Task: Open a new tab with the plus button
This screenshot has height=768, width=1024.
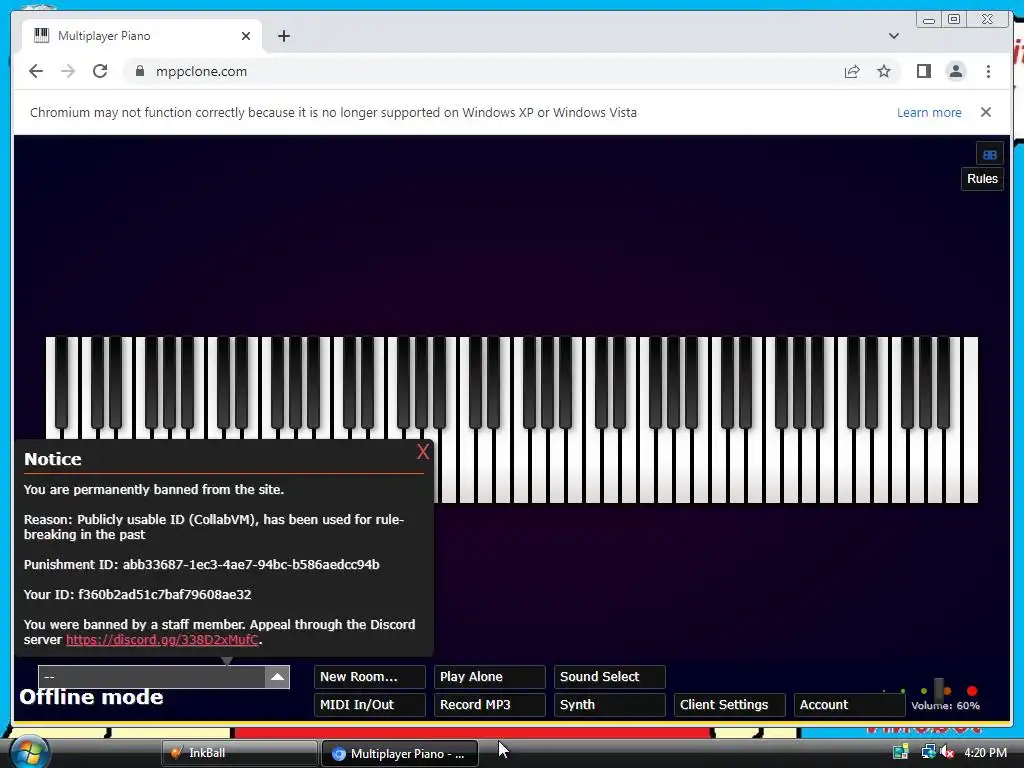Action: pos(283,36)
